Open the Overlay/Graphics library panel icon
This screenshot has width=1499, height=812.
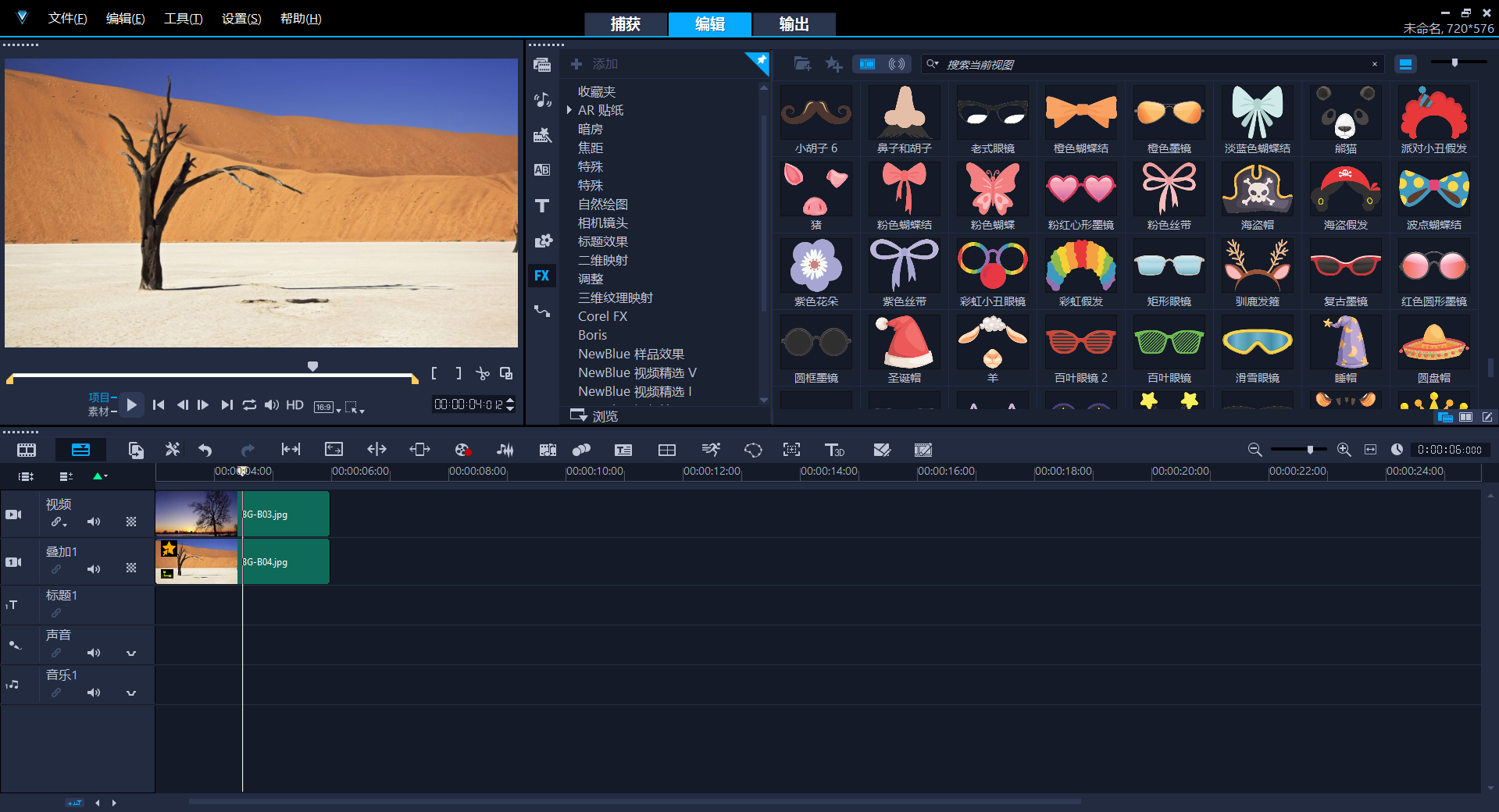542,240
